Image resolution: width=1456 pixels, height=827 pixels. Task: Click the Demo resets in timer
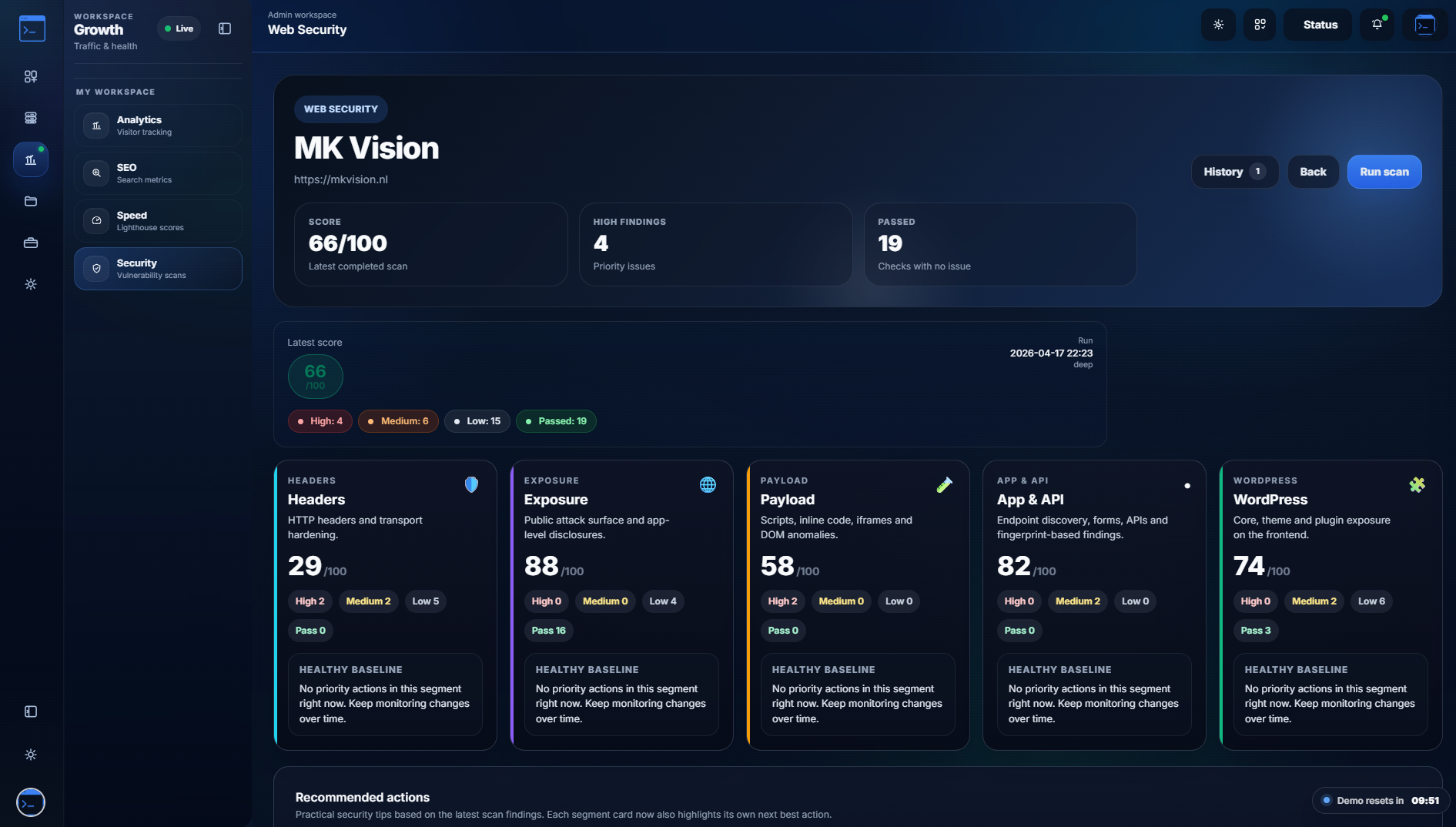(x=1381, y=801)
